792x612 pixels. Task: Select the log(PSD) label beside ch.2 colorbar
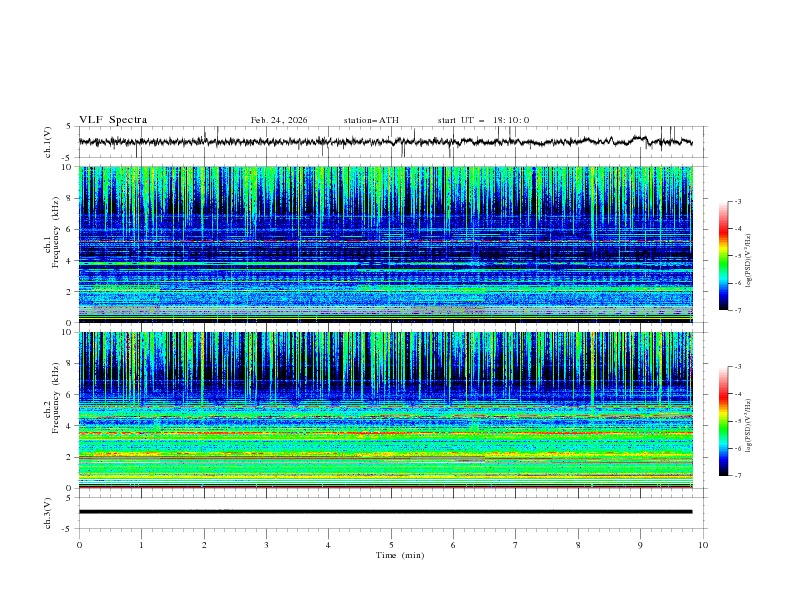tap(749, 426)
